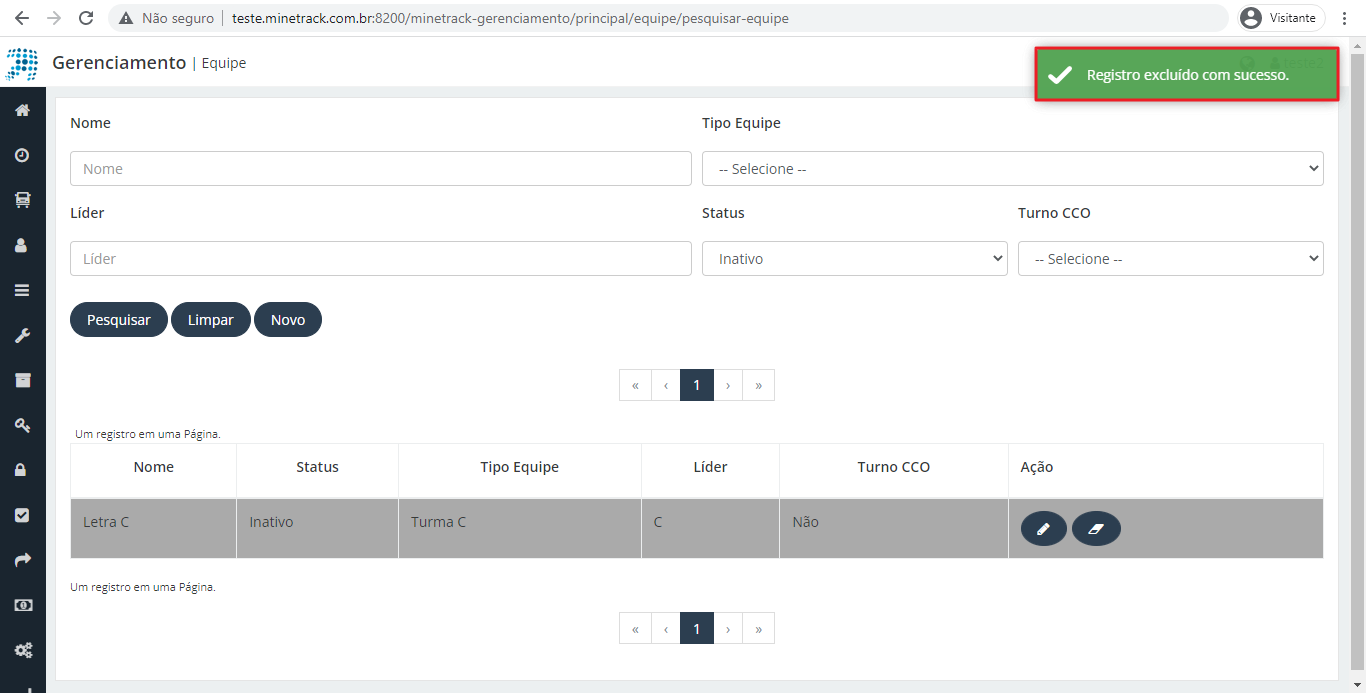Go to last page in pagination above table
This screenshot has height=693, width=1366.
[x=759, y=385]
